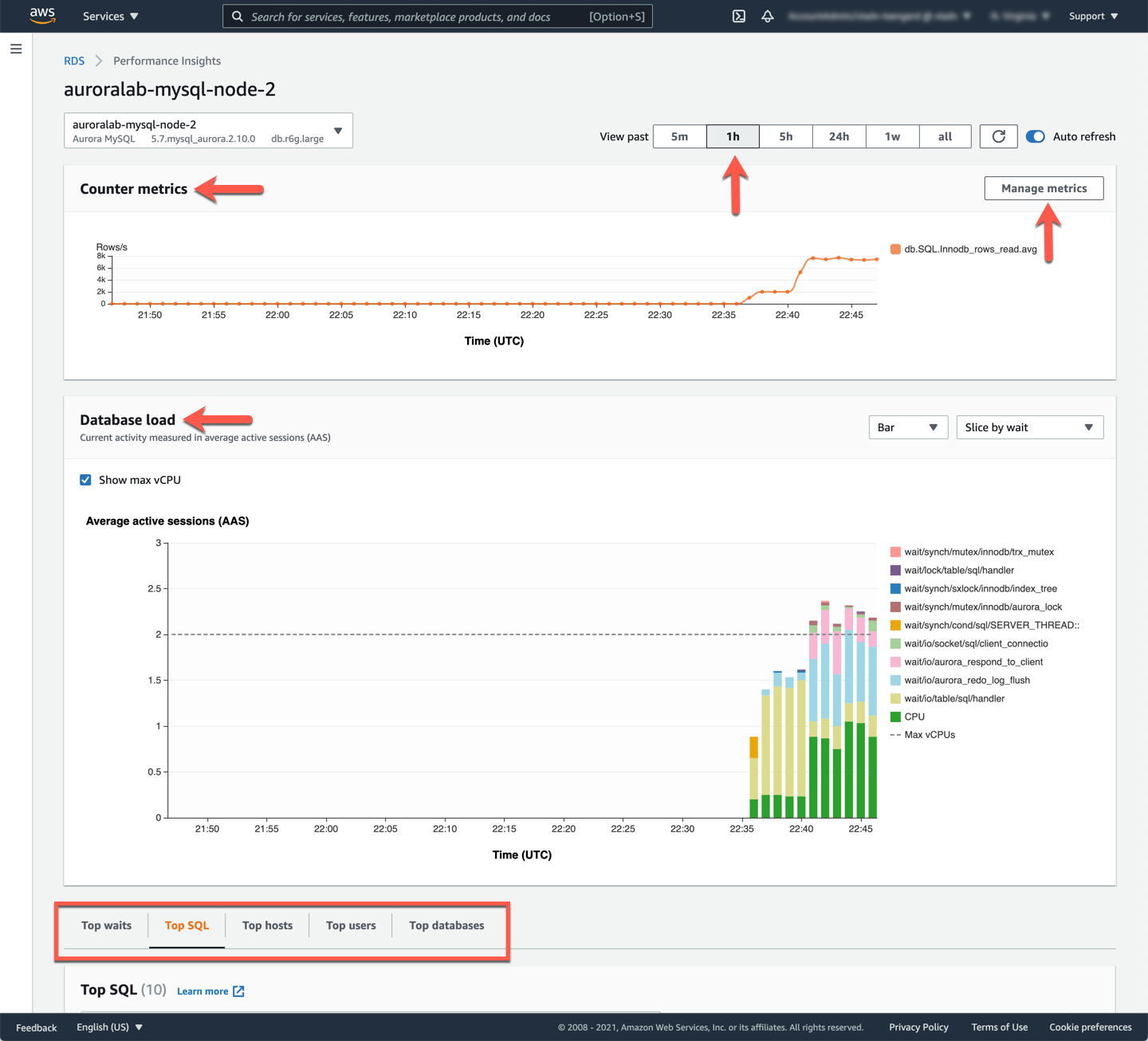
Task: Click the breadcrumb chevron separator
Action: coord(99,61)
